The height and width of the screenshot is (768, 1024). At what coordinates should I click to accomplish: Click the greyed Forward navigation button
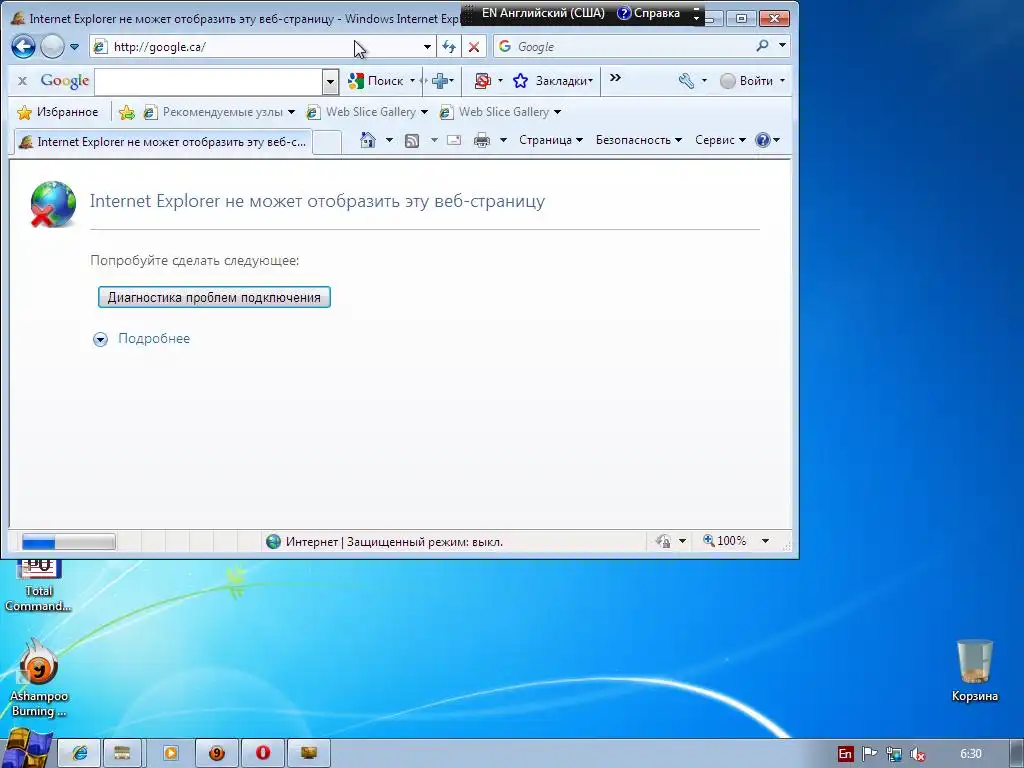pos(52,46)
